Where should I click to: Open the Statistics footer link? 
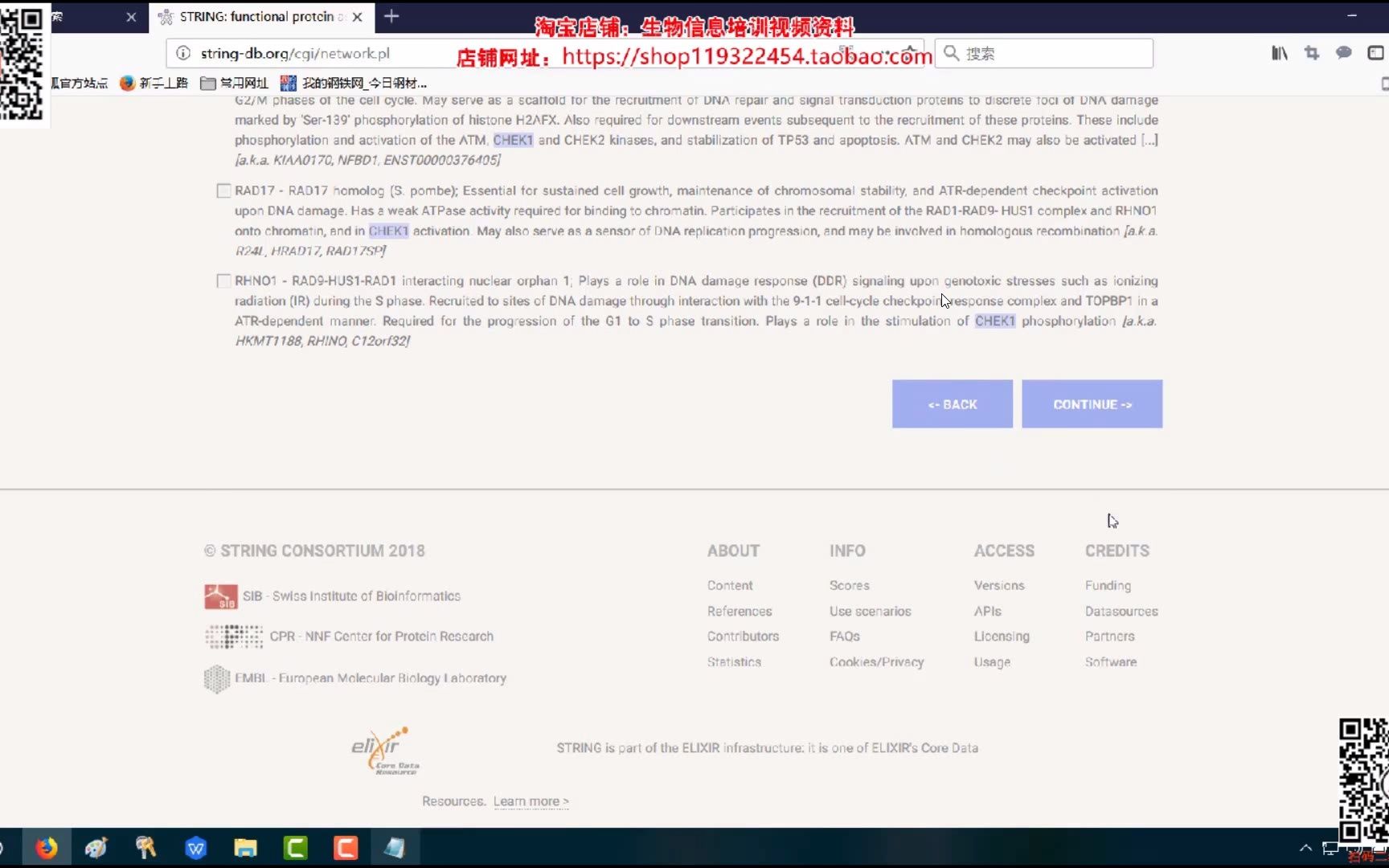click(734, 662)
